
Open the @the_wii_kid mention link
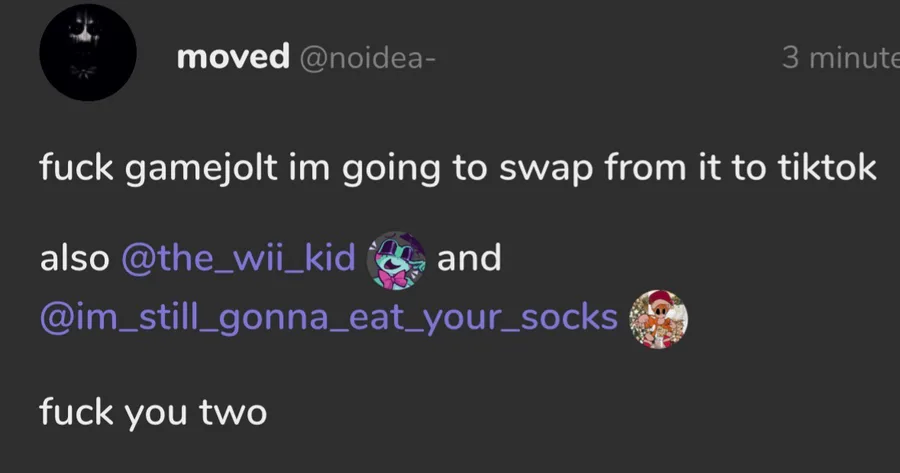click(238, 258)
